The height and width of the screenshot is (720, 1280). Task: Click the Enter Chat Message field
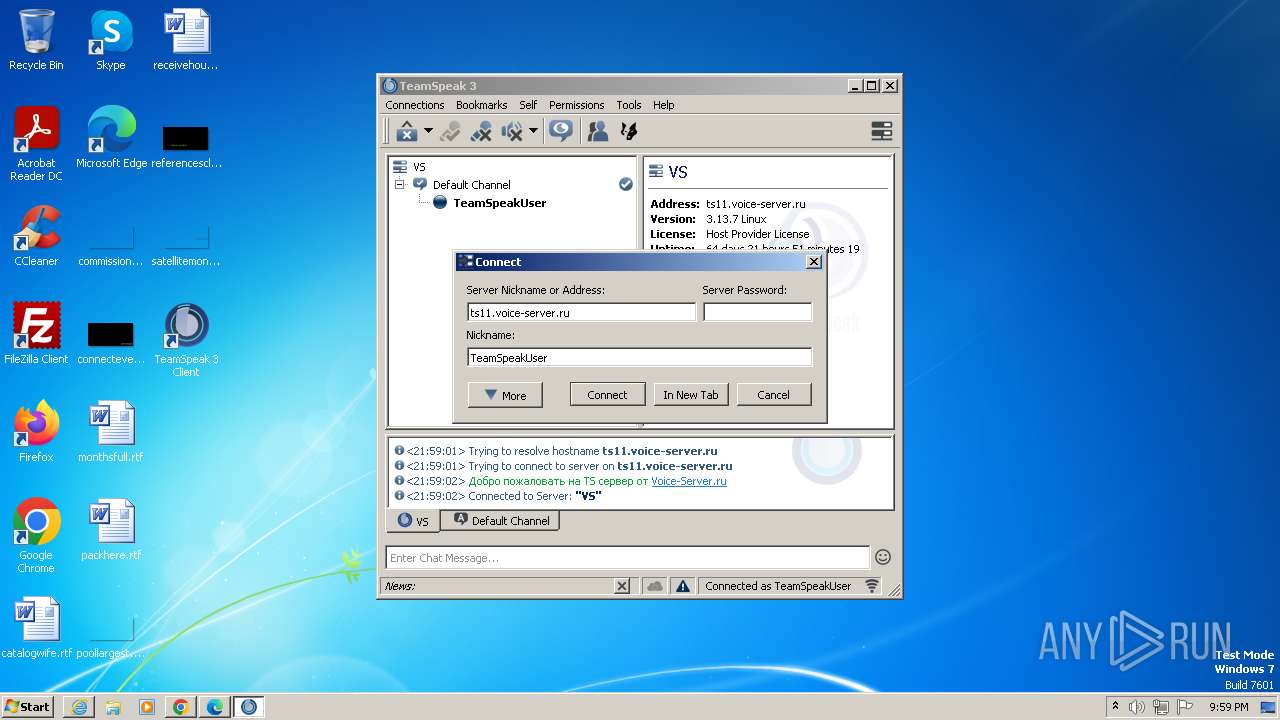[x=628, y=558]
